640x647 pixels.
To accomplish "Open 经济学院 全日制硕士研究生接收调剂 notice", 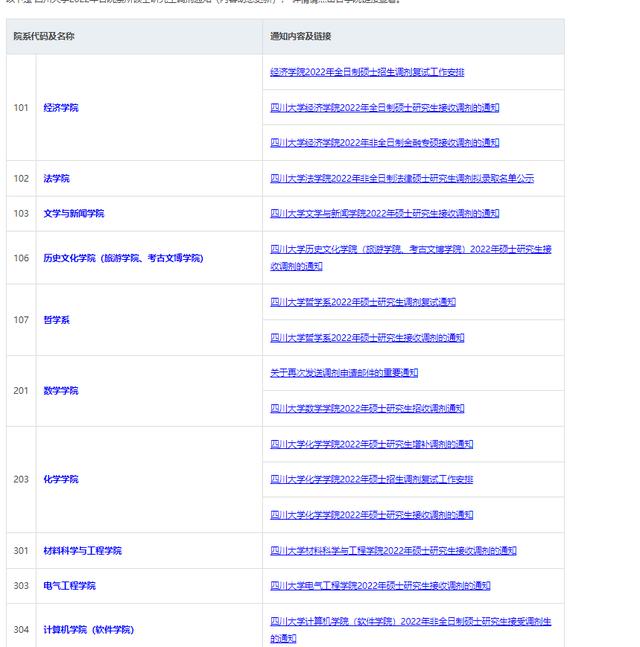I will pos(384,107).
